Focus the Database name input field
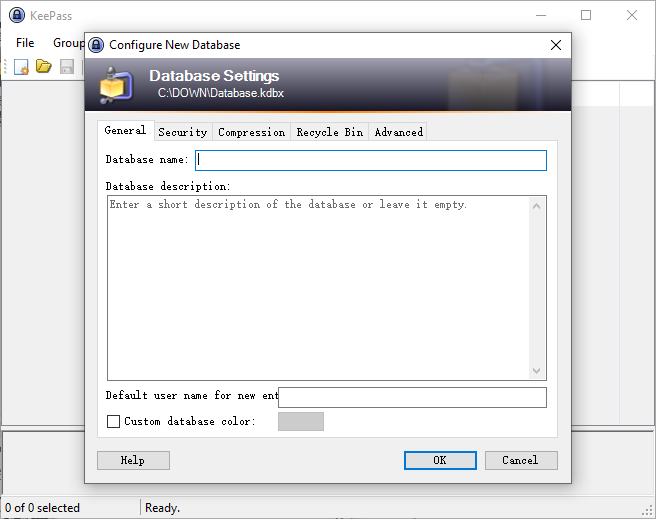This screenshot has width=656, height=519. click(x=371, y=161)
